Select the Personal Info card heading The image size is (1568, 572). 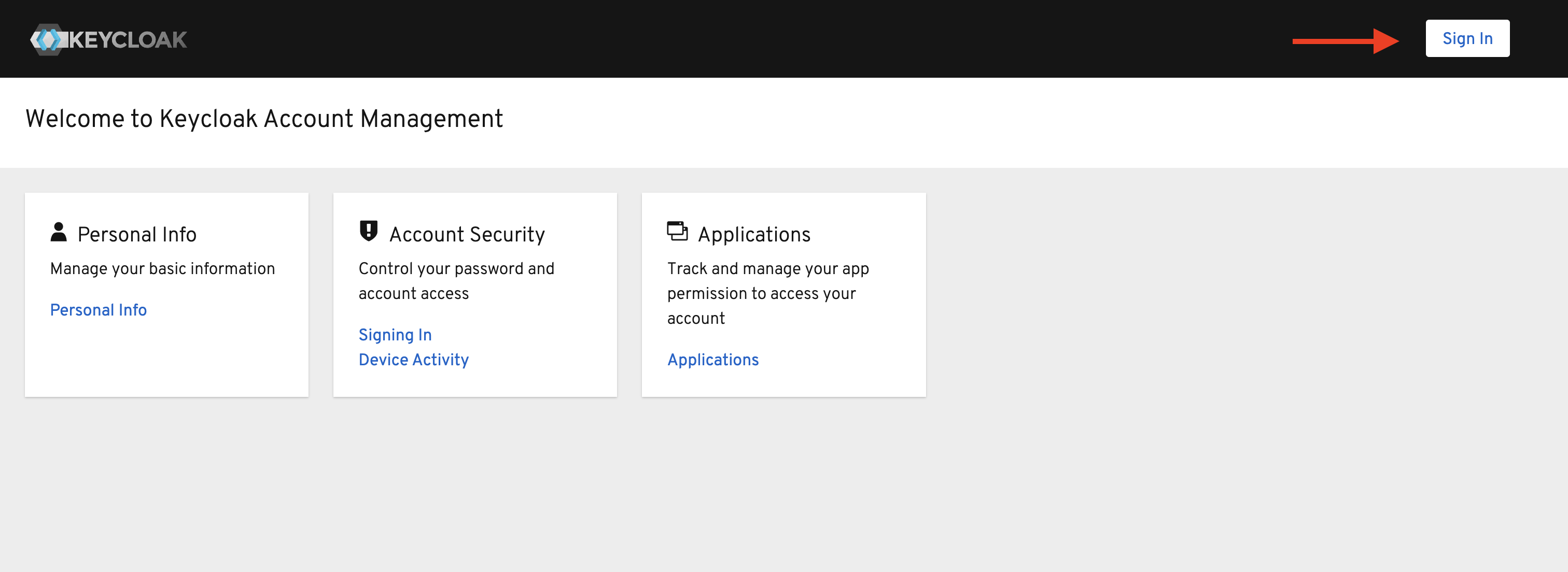(137, 234)
